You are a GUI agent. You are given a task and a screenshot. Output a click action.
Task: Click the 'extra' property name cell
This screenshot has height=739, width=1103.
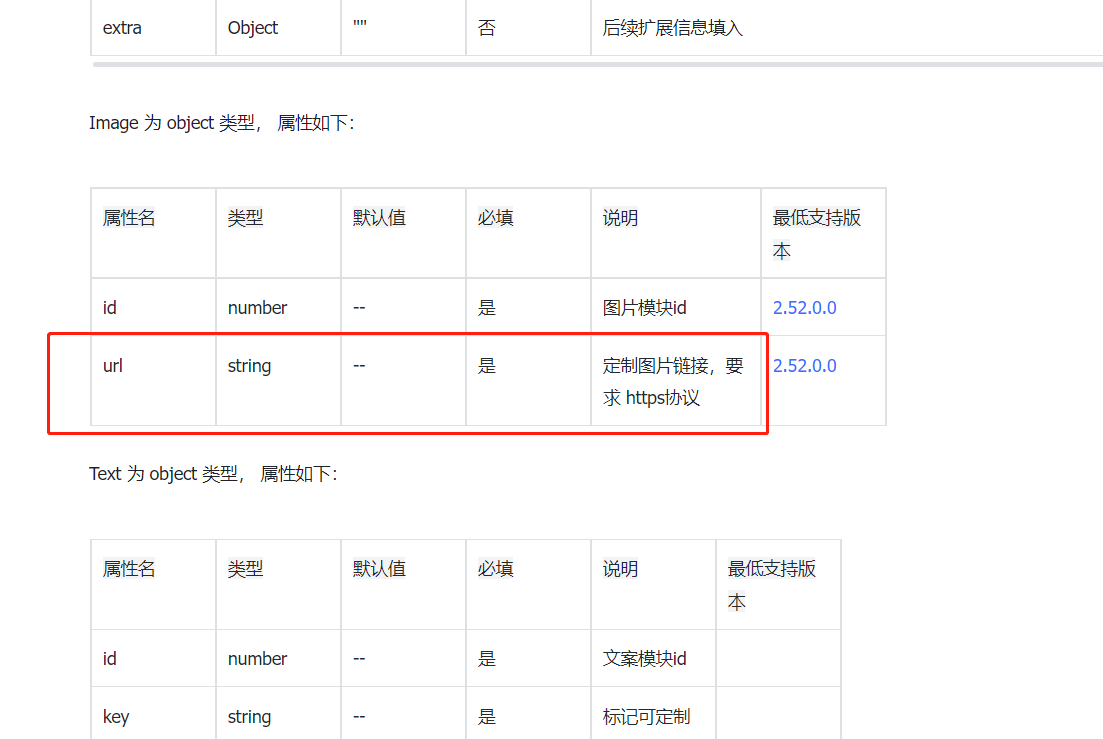coord(122,28)
